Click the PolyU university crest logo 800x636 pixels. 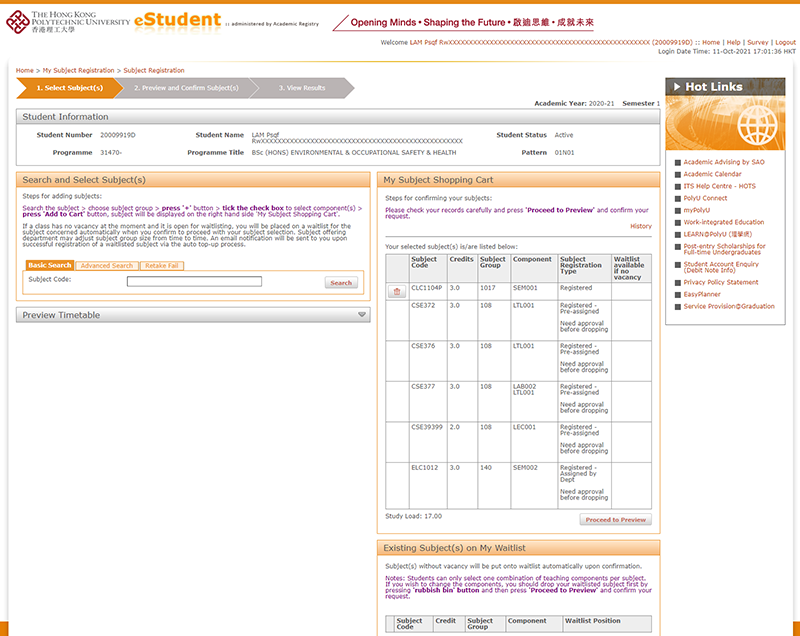pyautogui.click(x=18, y=20)
